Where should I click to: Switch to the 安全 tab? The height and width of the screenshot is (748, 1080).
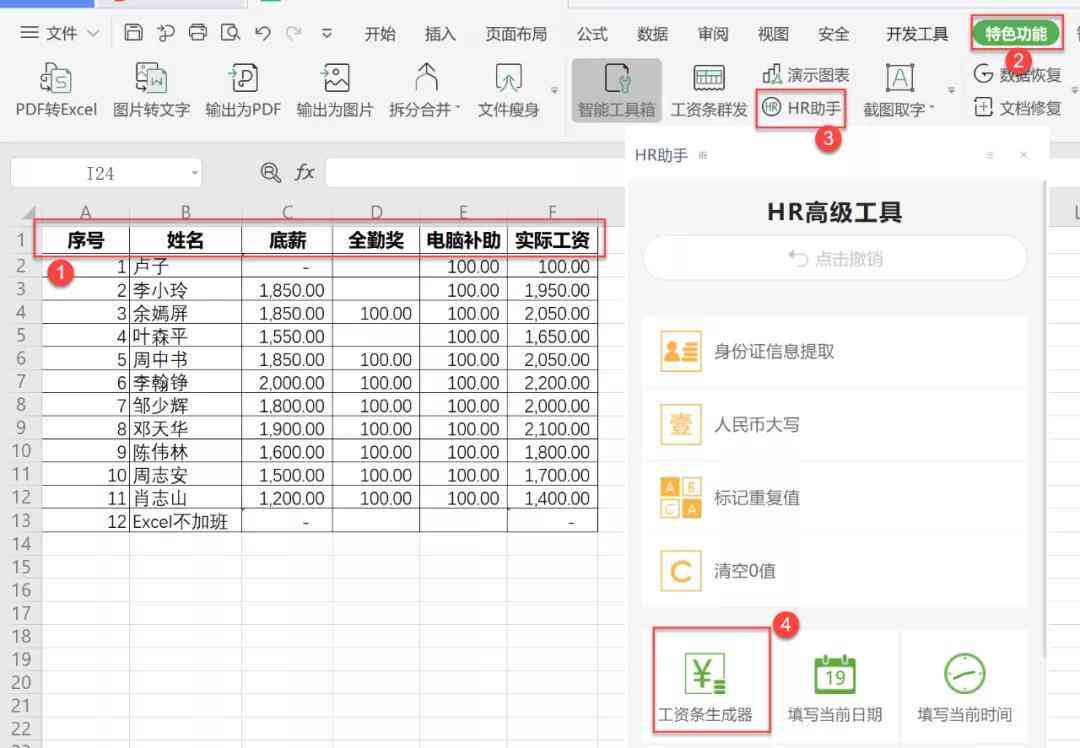click(x=833, y=34)
